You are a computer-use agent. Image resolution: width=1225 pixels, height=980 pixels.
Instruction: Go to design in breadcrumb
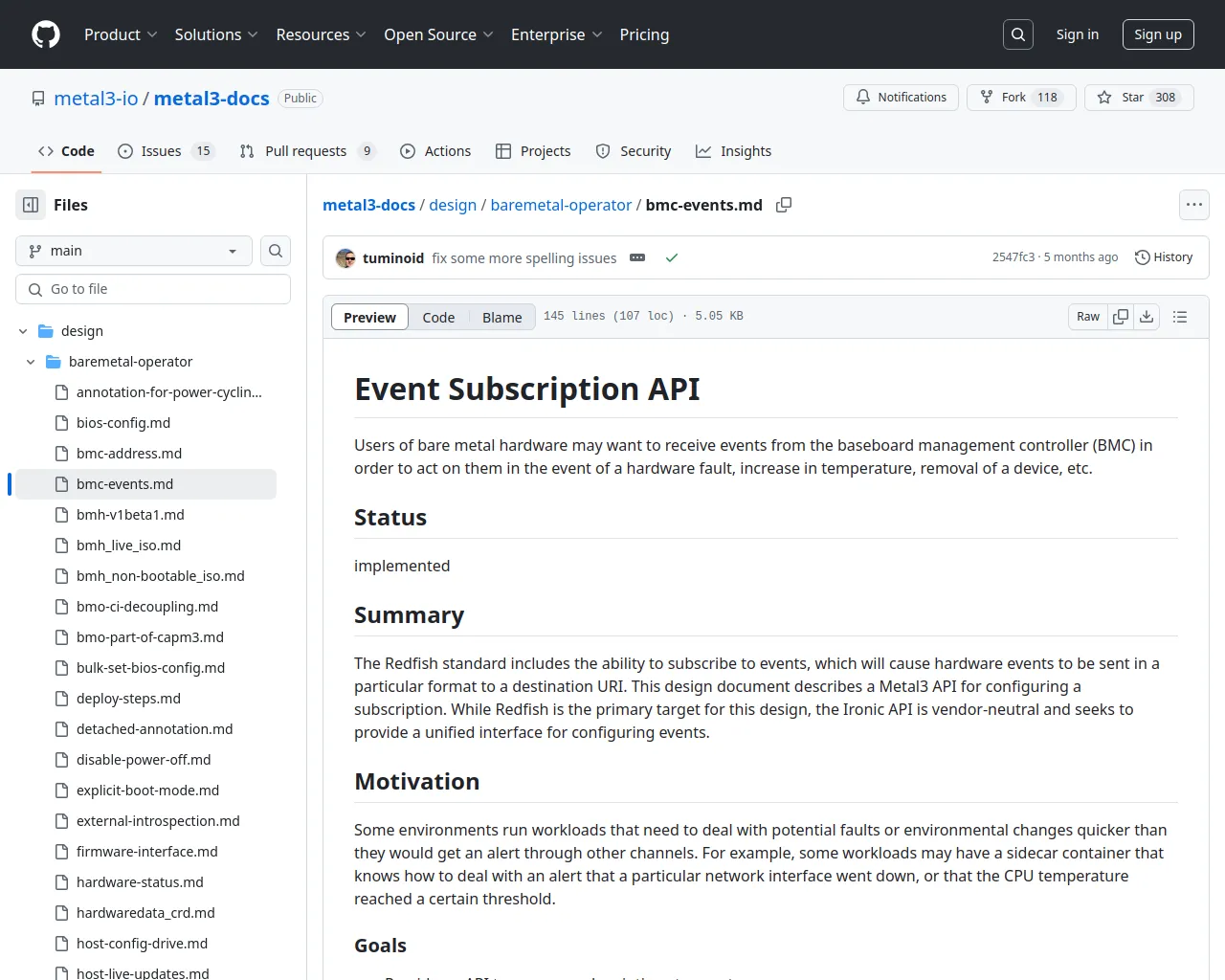point(453,205)
